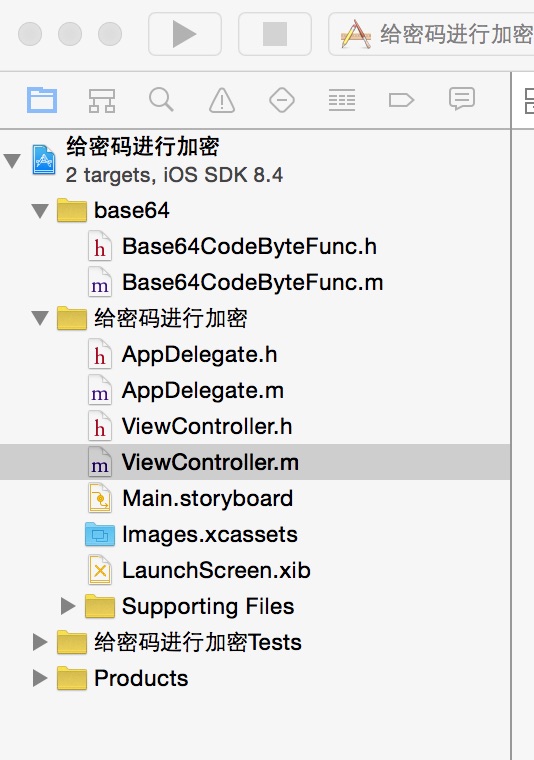Expand the Products folder

[40, 678]
